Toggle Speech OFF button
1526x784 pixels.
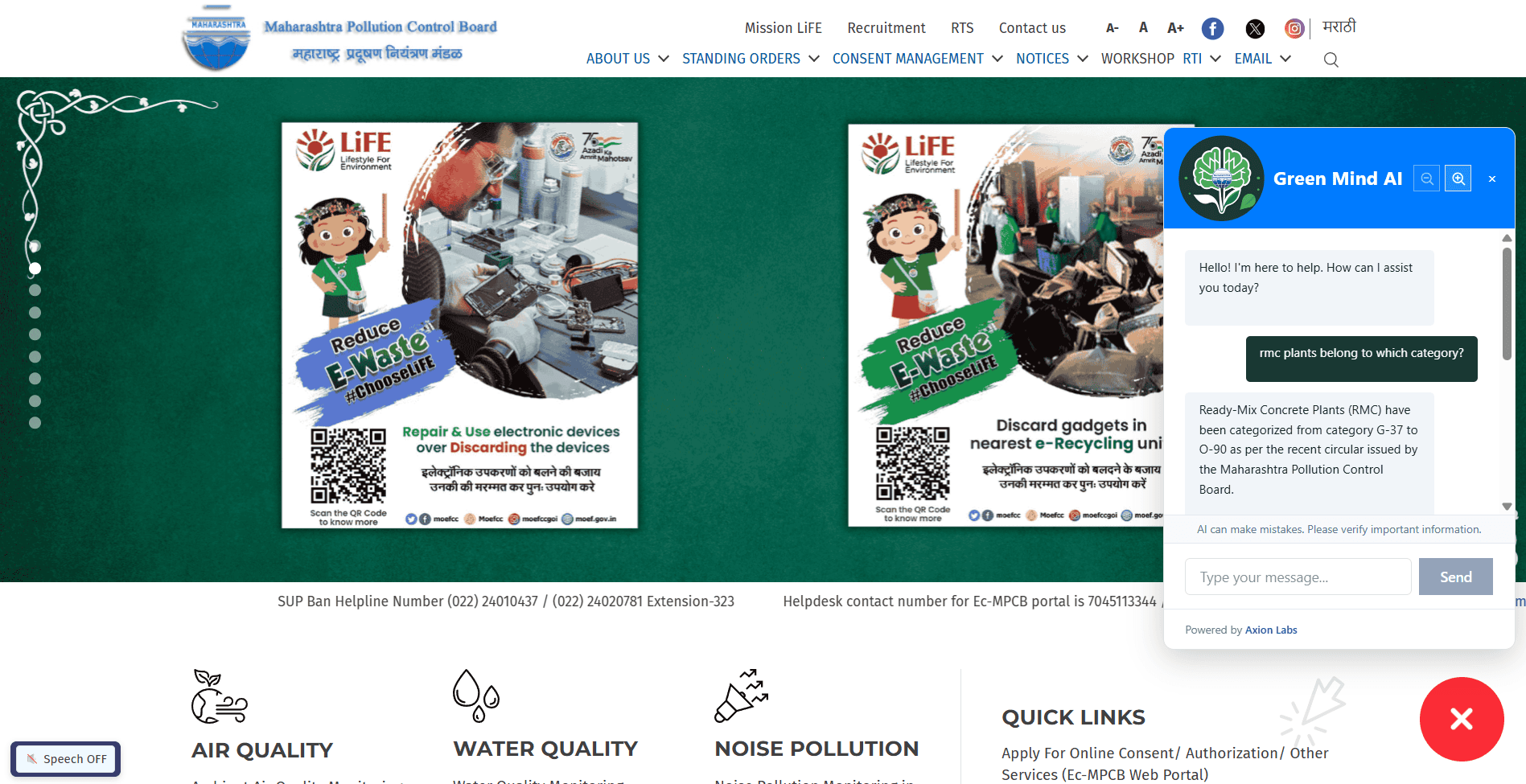point(66,759)
